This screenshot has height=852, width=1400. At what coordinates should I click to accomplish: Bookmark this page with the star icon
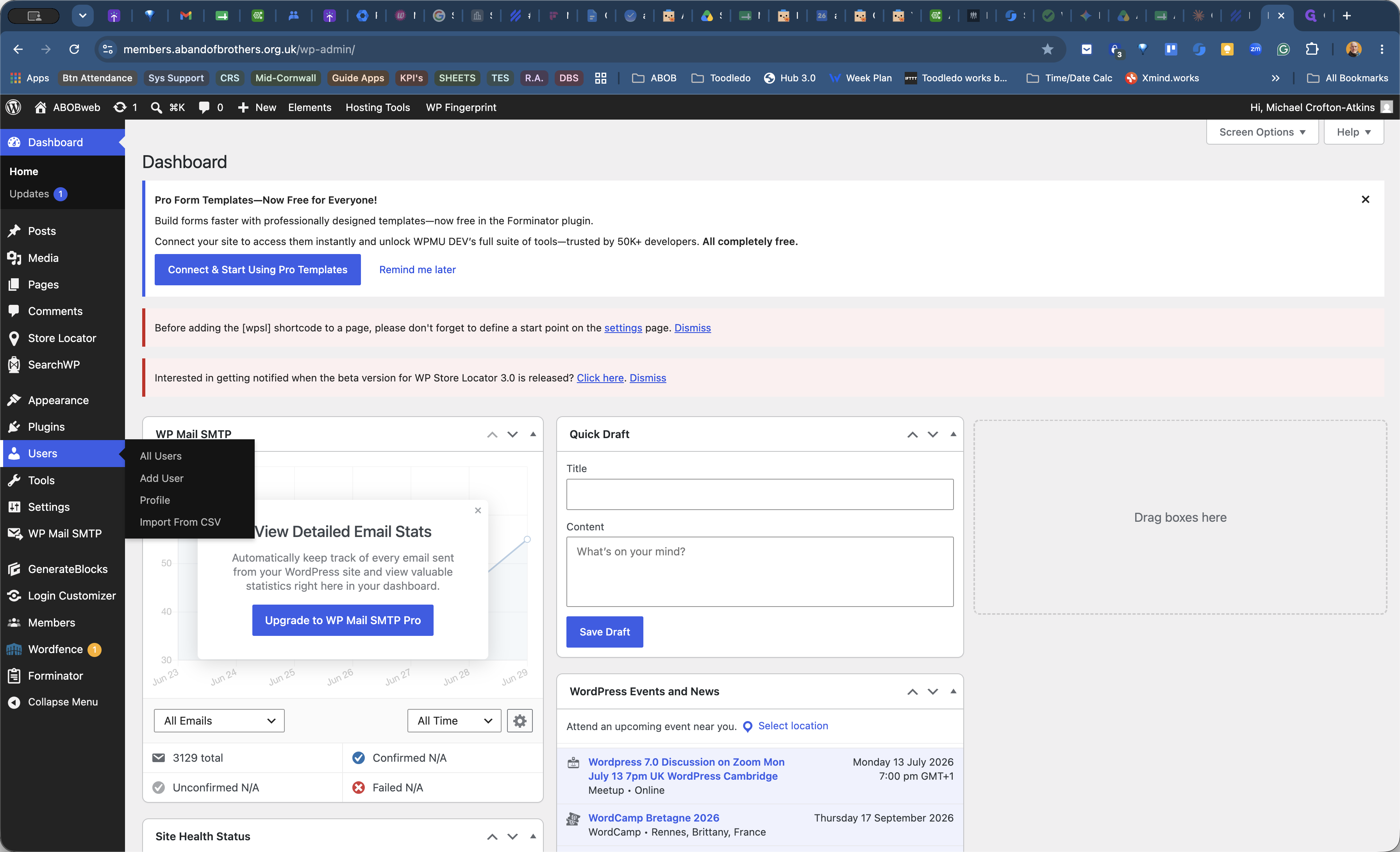1047,50
